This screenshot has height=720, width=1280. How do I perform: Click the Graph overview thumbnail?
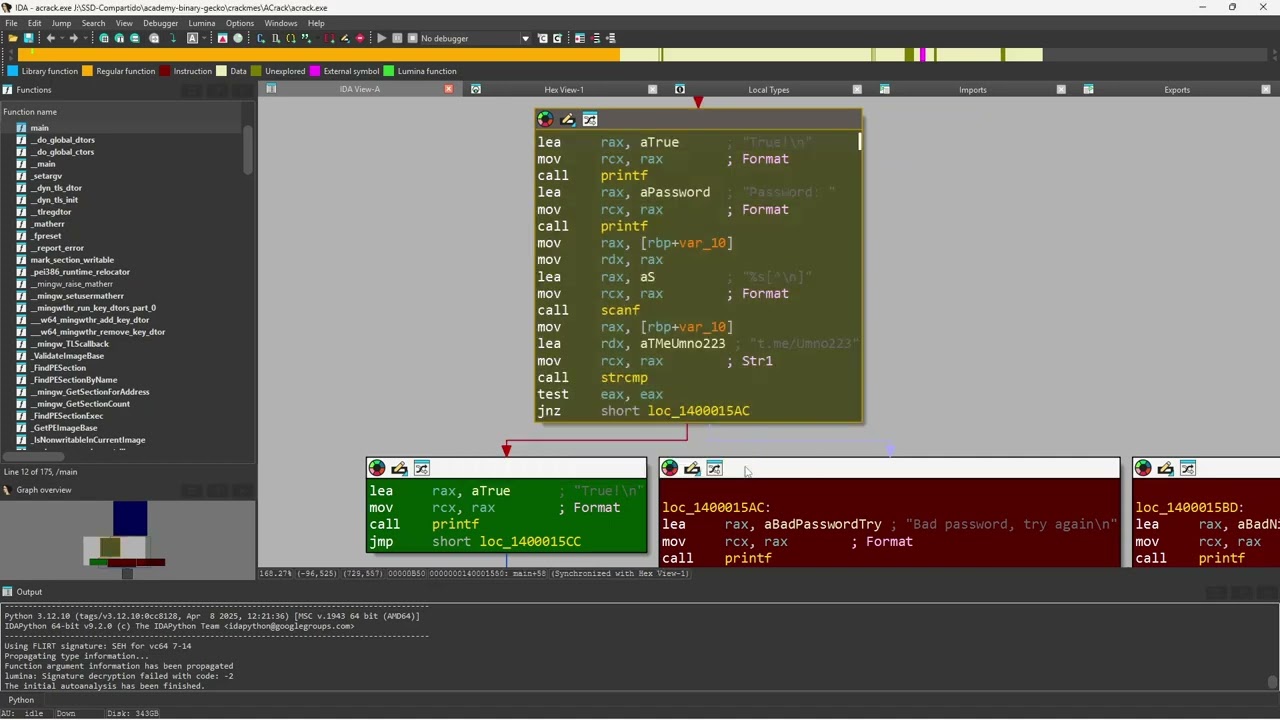(x=127, y=539)
